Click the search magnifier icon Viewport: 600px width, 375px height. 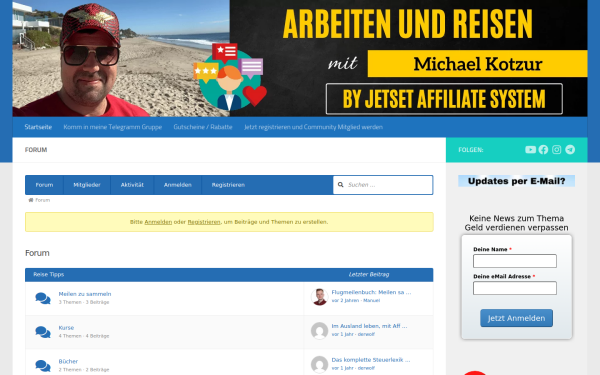pos(341,185)
